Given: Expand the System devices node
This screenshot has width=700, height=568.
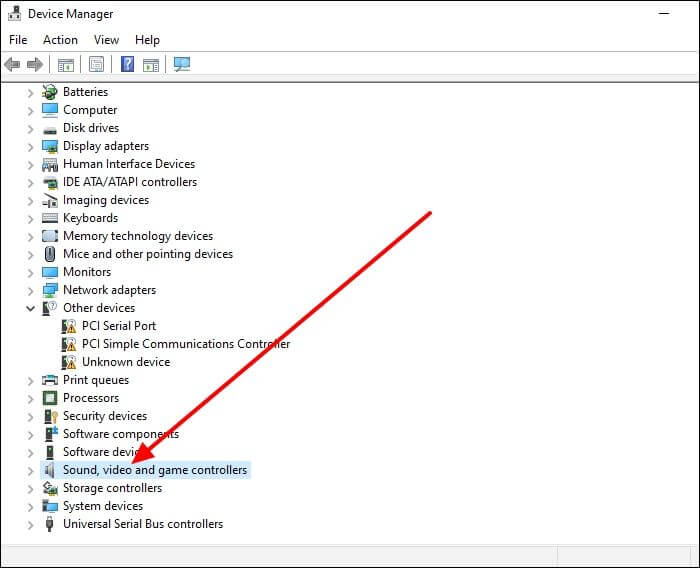Looking at the screenshot, I should point(30,507).
